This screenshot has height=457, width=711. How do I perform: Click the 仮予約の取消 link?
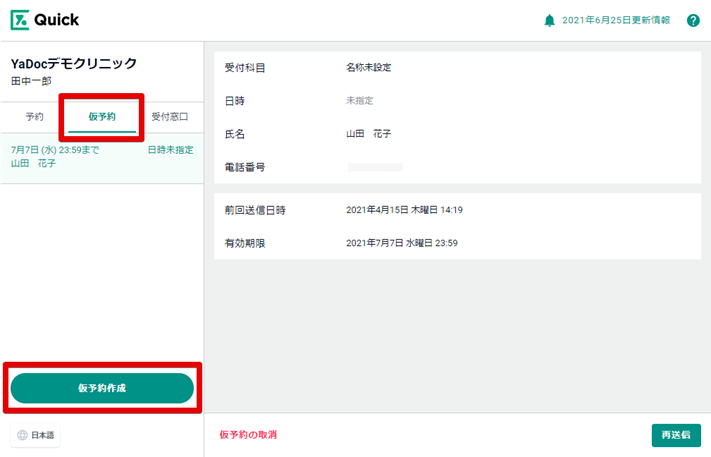(x=248, y=435)
